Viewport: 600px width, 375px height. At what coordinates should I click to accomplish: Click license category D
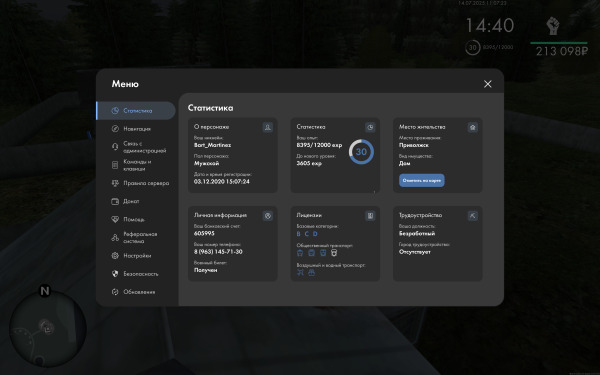point(315,234)
